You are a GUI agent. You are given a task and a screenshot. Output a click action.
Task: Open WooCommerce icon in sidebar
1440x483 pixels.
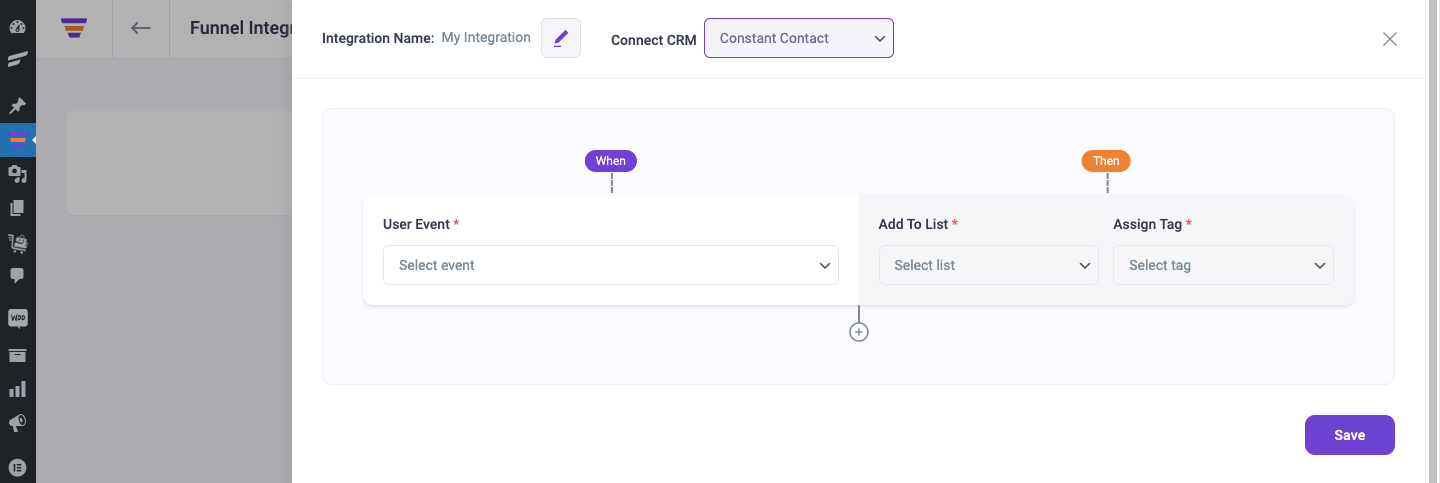17,319
